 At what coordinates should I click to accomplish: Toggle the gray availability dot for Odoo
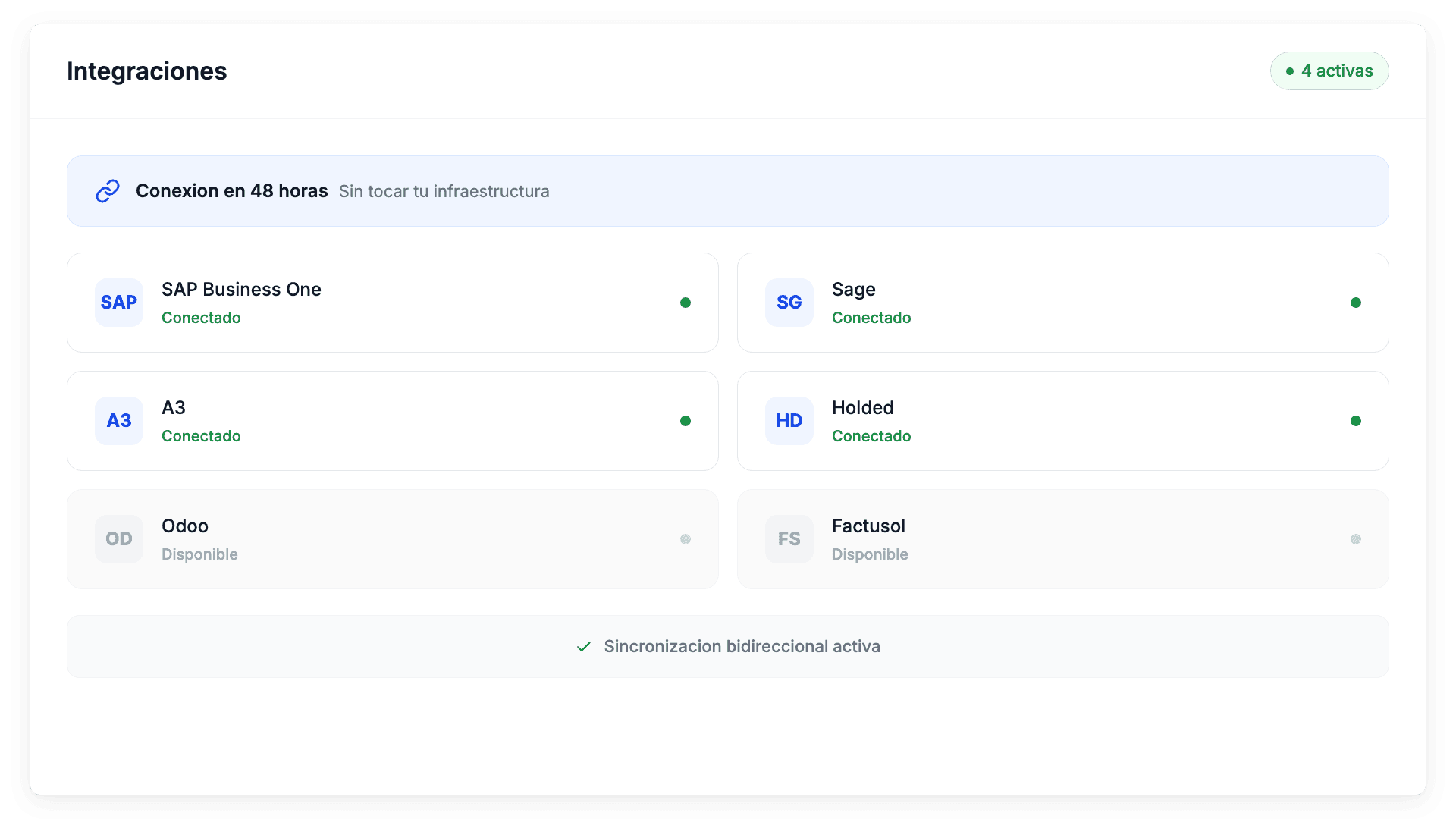(x=686, y=538)
